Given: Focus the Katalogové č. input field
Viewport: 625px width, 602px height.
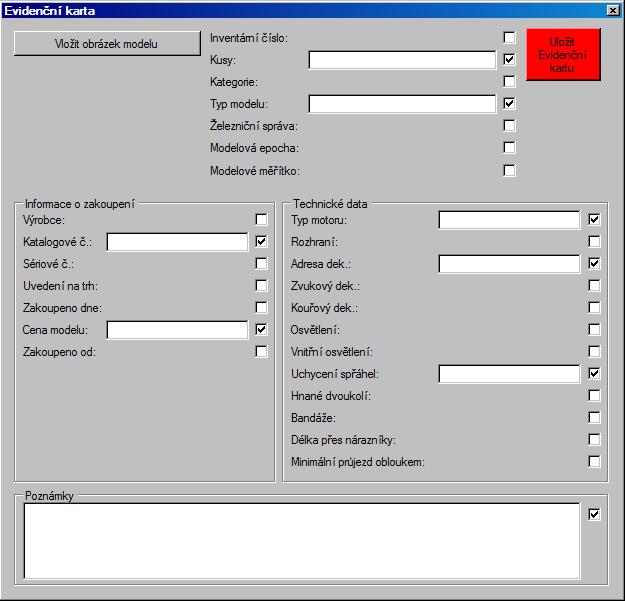Looking at the screenshot, I should pyautogui.click(x=177, y=242).
